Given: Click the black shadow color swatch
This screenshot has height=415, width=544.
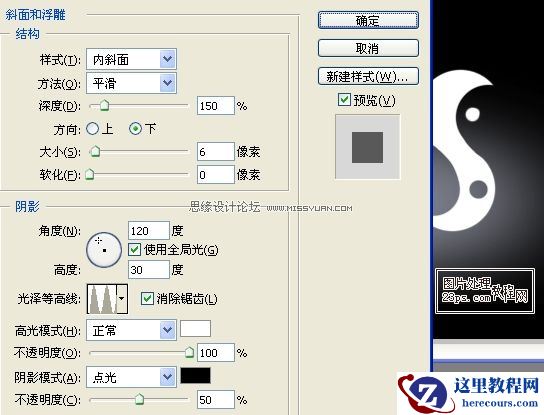Looking at the screenshot, I should click(195, 375).
